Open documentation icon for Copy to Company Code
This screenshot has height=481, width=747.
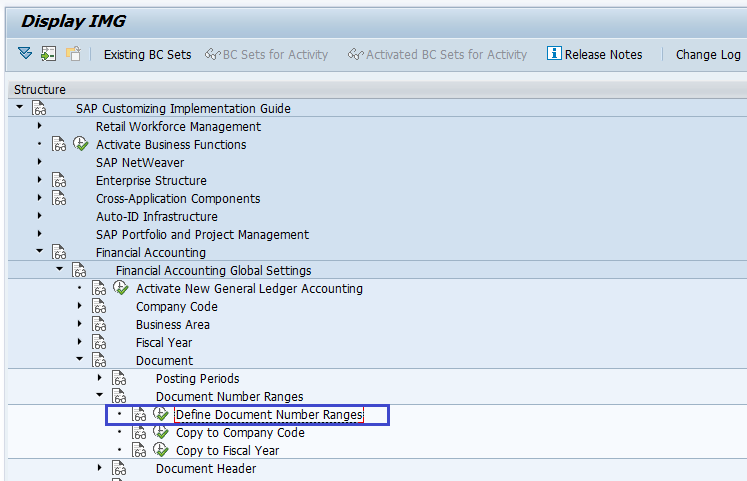coord(139,432)
